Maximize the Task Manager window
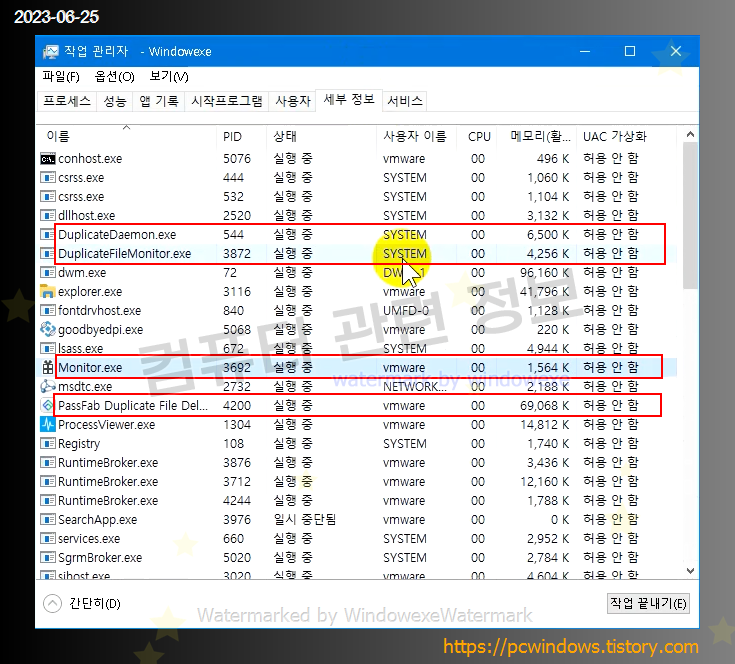 pos(630,51)
